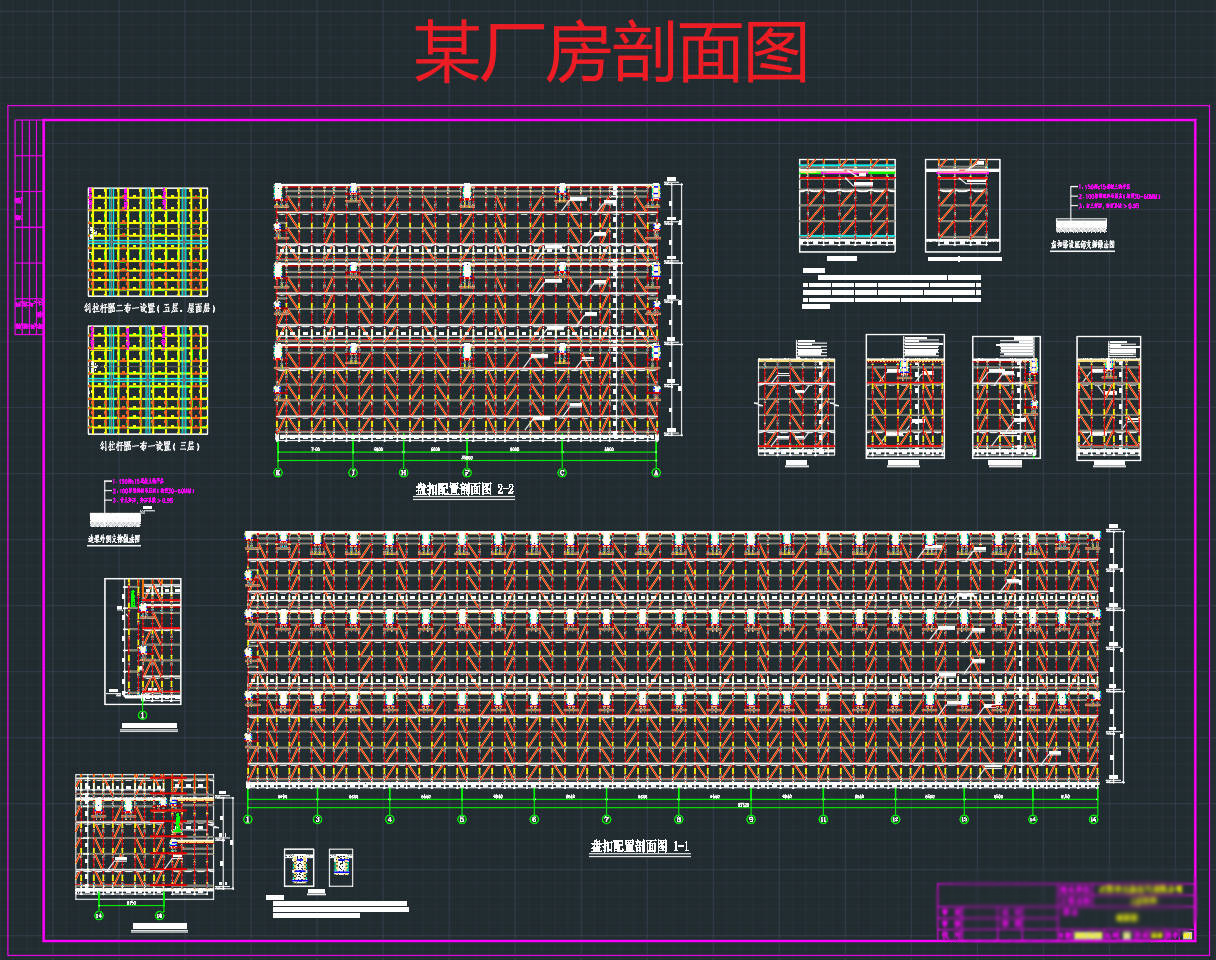The image size is (1216, 960).
Task: Select the third framed detail in the four-detail row
Action: 1006,397
